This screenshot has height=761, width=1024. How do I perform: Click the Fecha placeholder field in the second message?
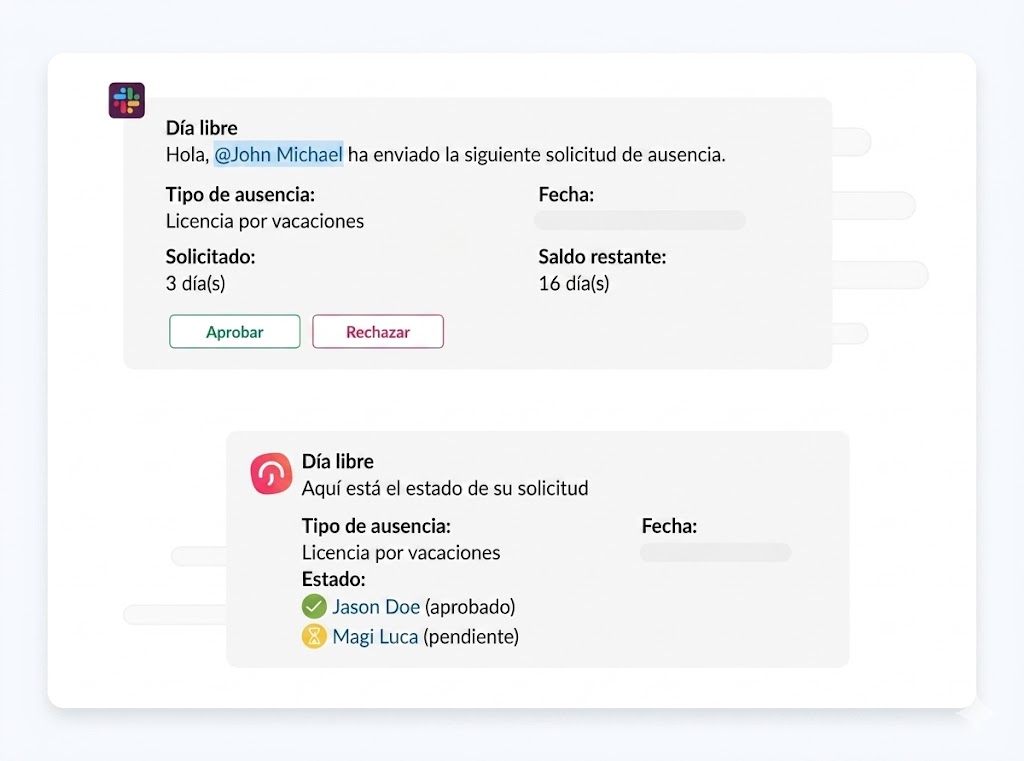point(715,552)
